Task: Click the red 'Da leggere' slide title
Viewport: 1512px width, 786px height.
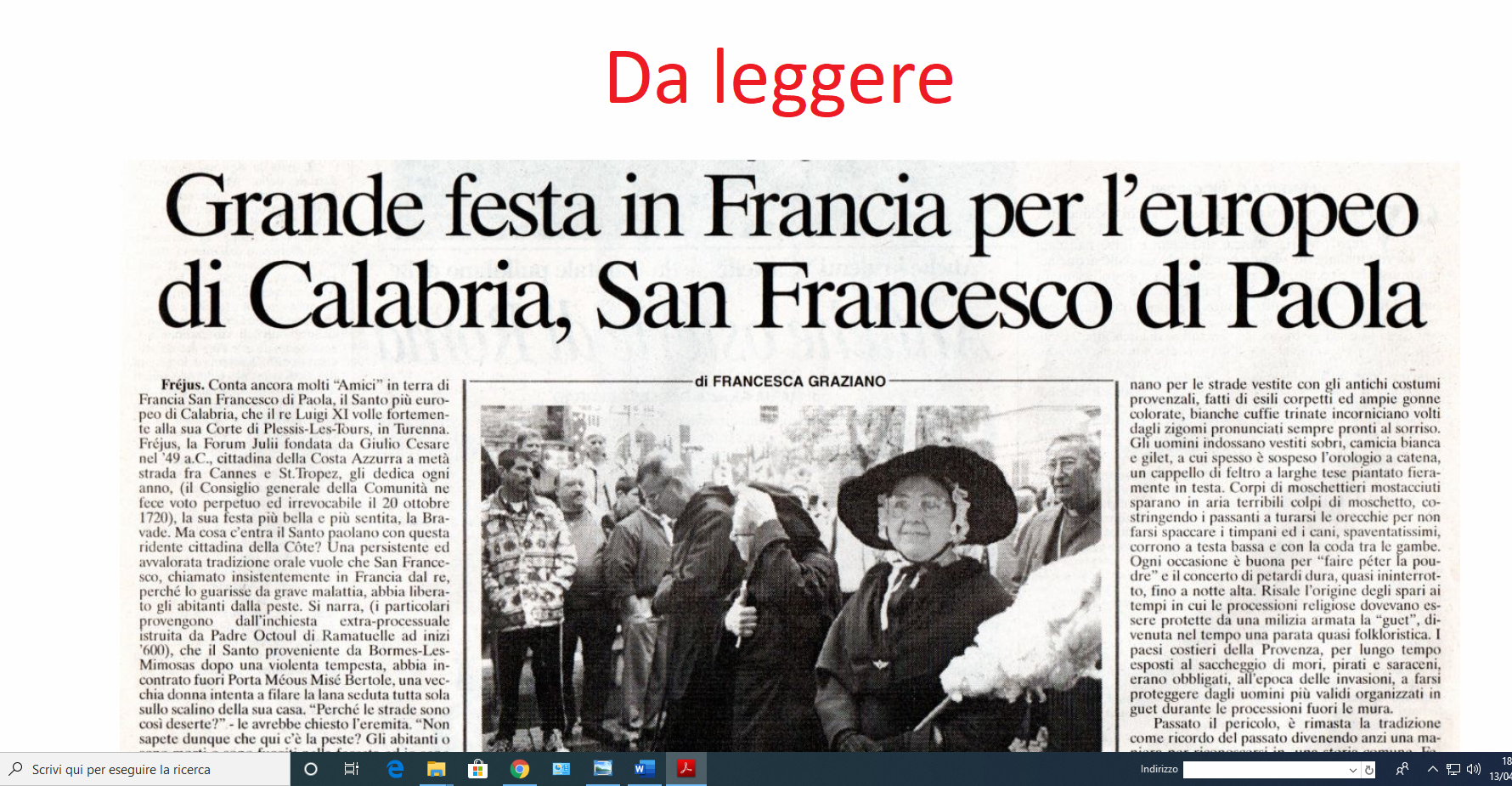Action: click(779, 79)
